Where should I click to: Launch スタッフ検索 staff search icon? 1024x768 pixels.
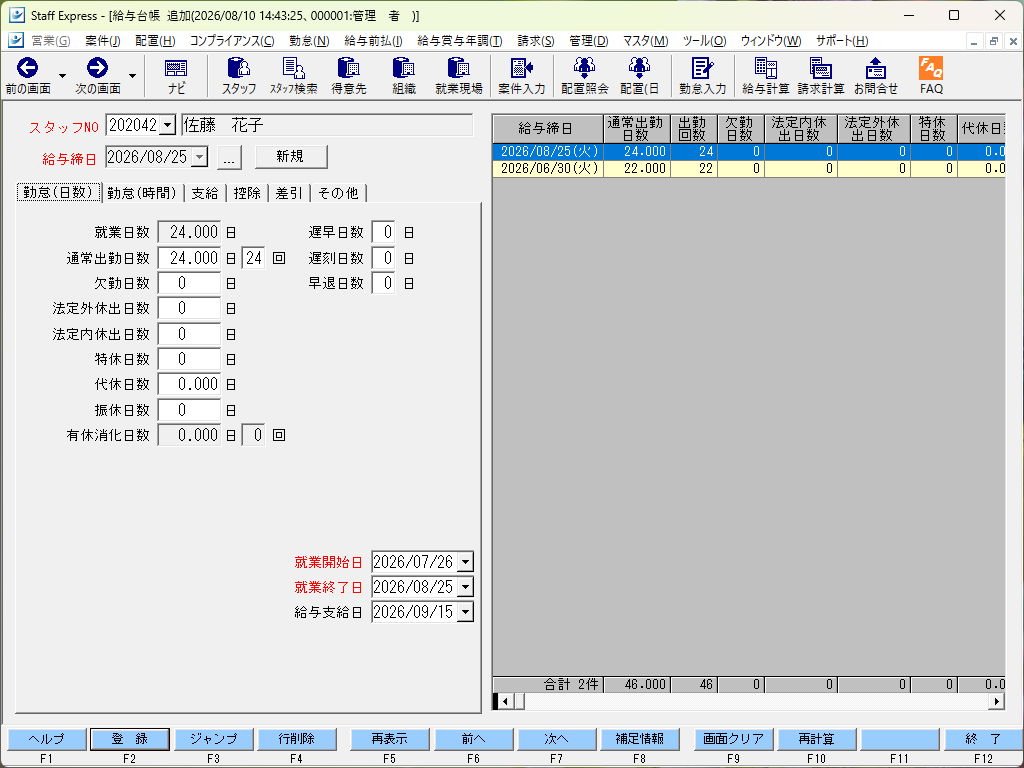[x=294, y=76]
